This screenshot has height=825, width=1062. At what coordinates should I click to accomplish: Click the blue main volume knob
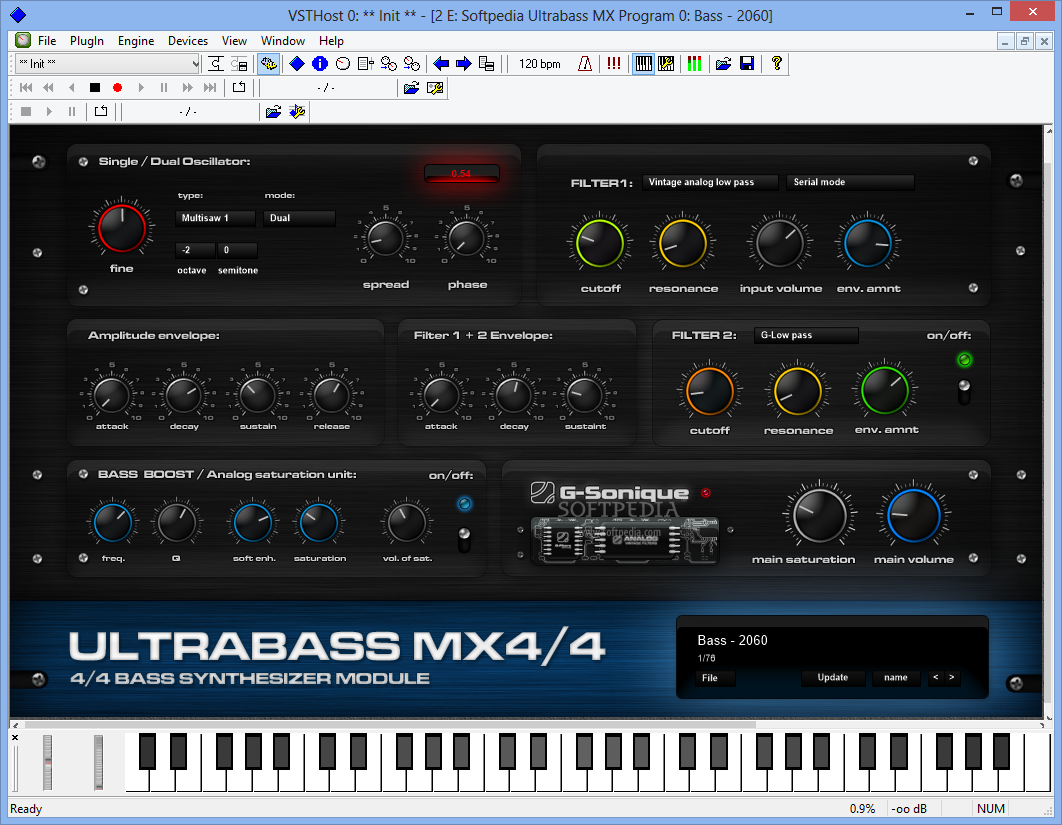pos(914,516)
